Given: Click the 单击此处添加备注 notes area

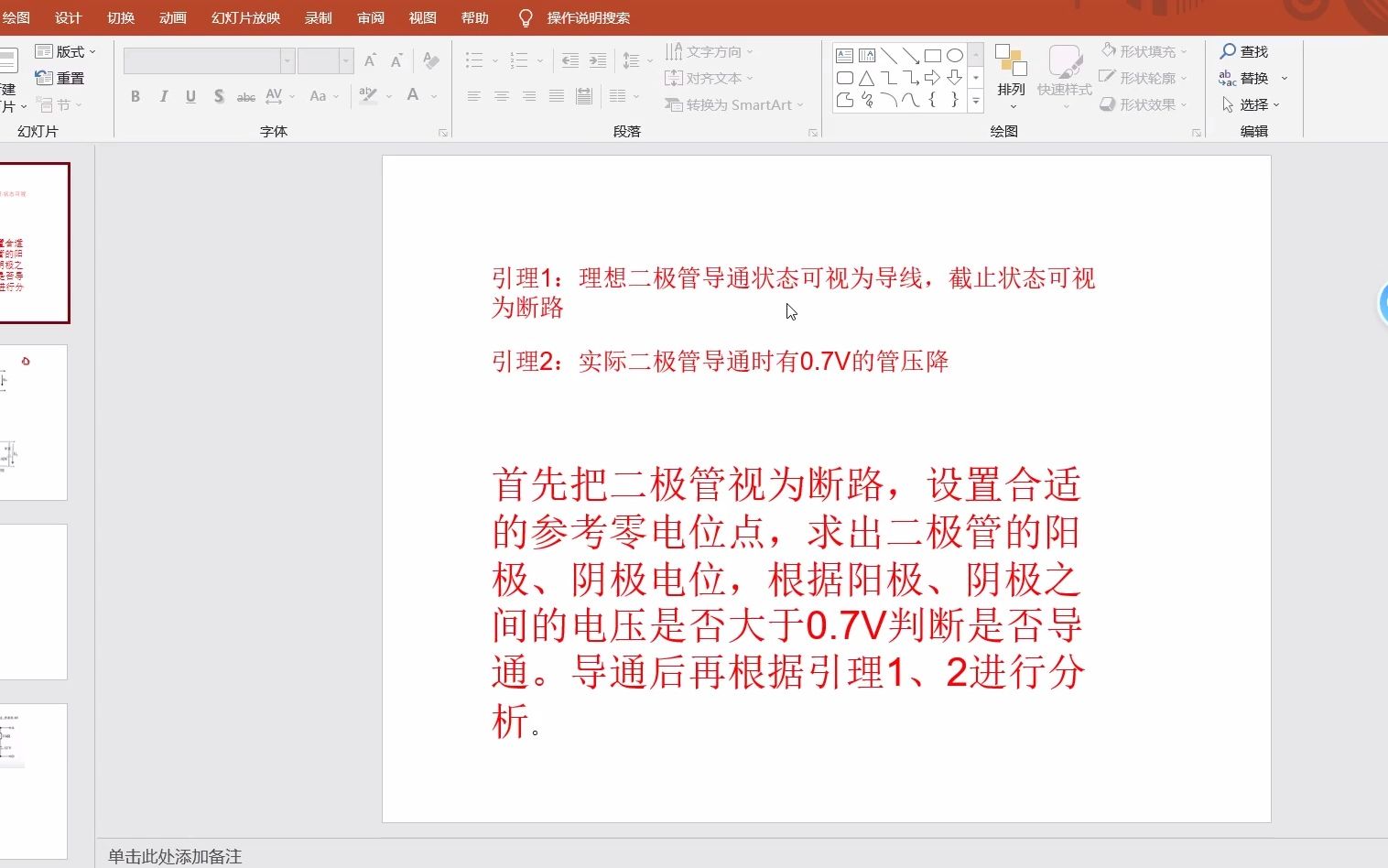Looking at the screenshot, I should [175, 856].
